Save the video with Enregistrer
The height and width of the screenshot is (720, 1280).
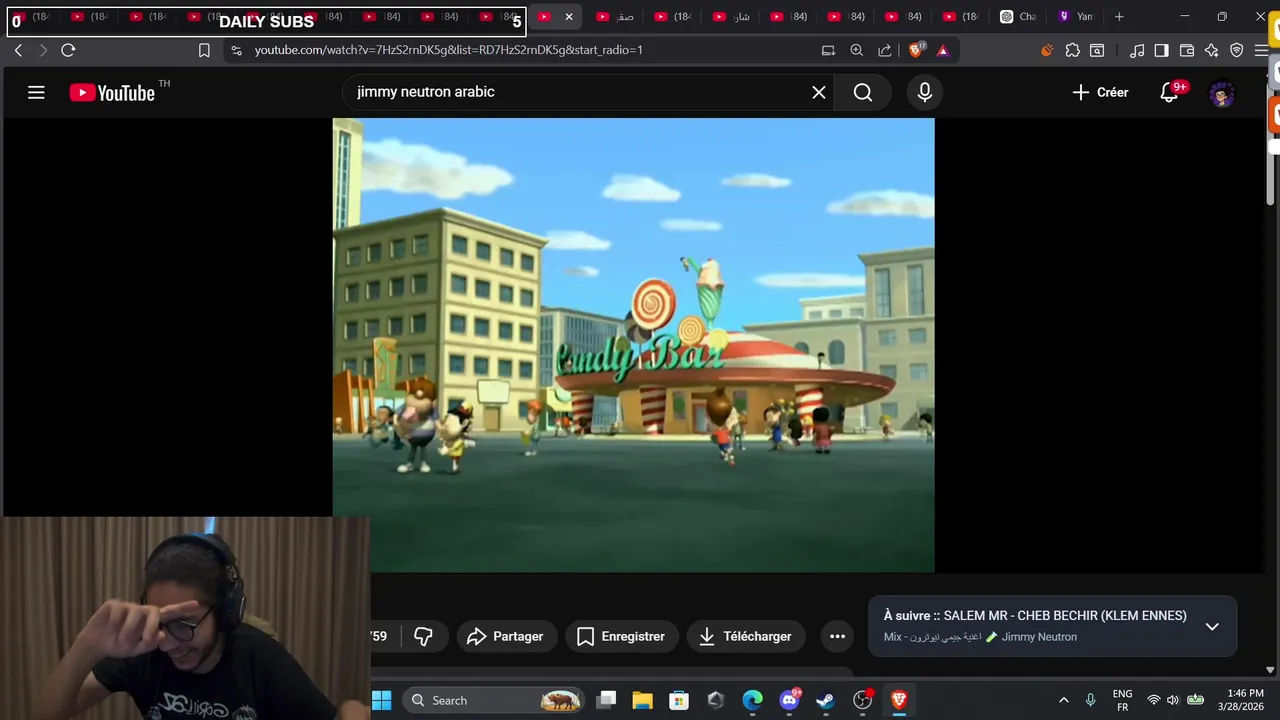(x=621, y=636)
